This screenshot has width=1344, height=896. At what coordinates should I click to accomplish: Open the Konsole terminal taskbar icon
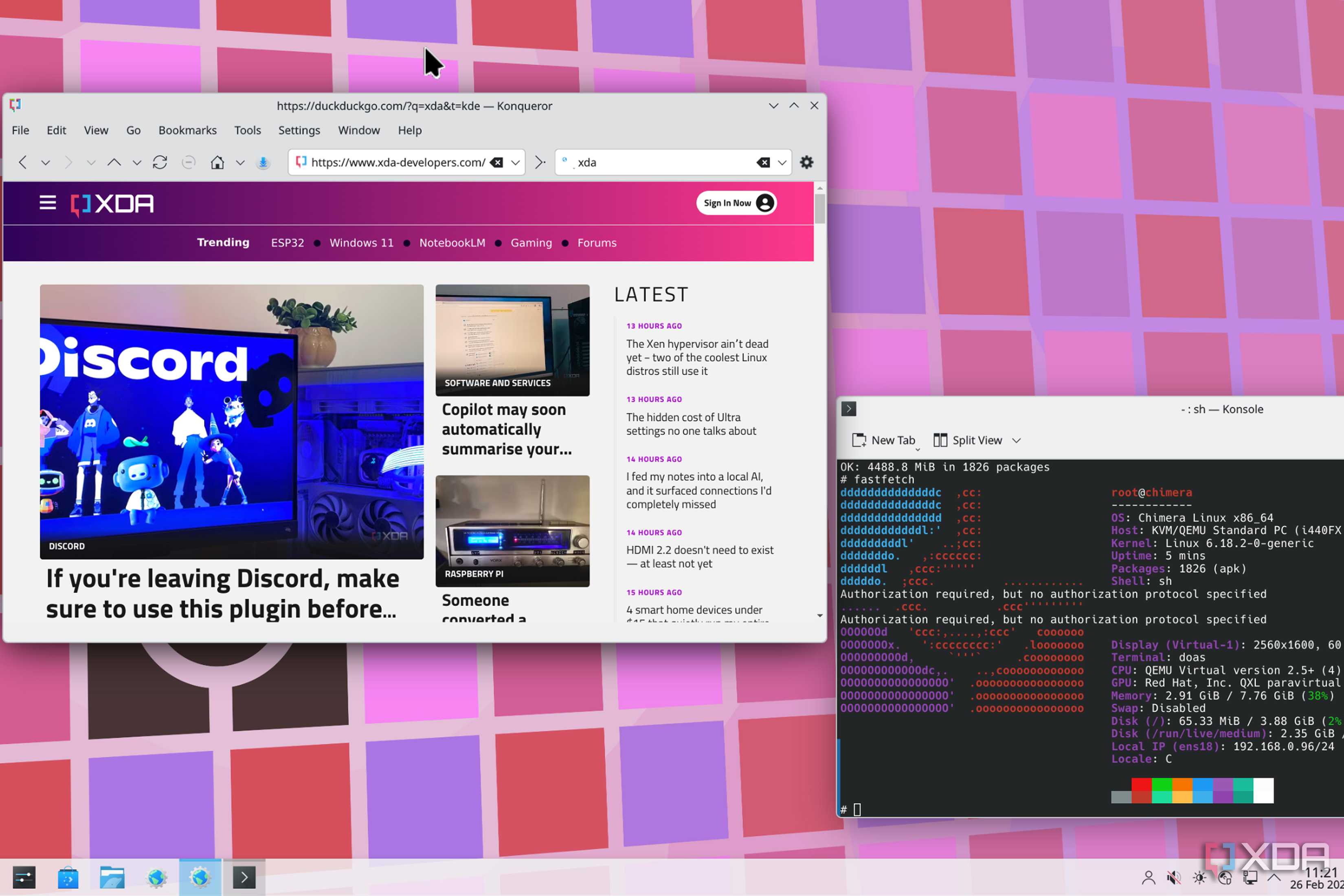pos(244,878)
